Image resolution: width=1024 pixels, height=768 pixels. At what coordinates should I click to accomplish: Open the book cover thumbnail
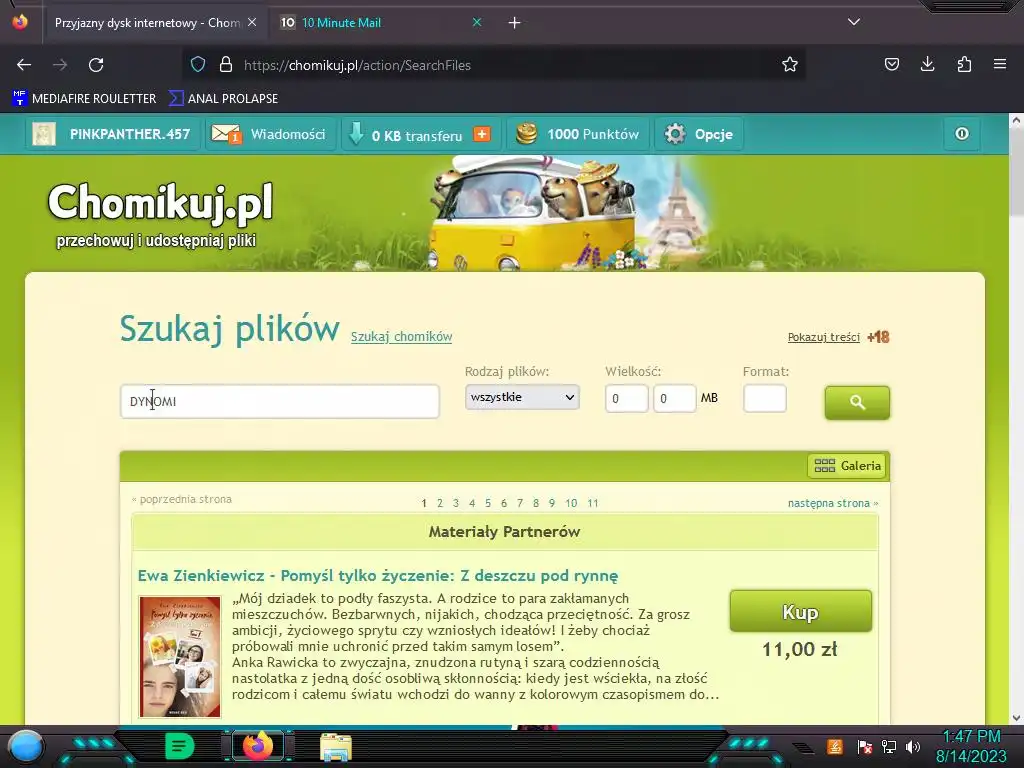[x=180, y=656]
